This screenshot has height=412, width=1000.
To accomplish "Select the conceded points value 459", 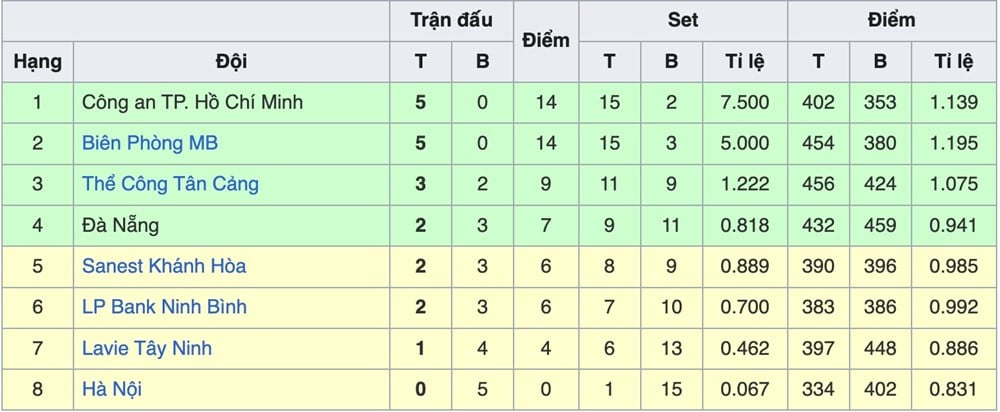I will click(x=880, y=225).
